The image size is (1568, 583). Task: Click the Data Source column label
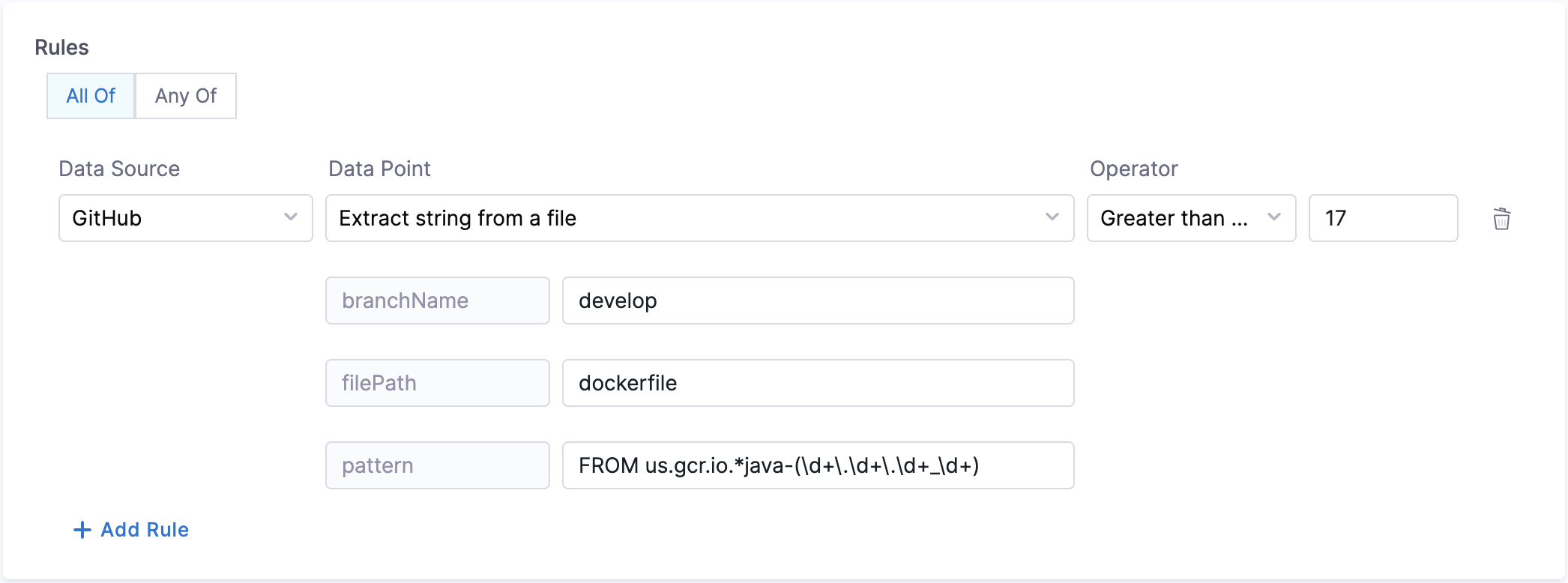[x=119, y=169]
